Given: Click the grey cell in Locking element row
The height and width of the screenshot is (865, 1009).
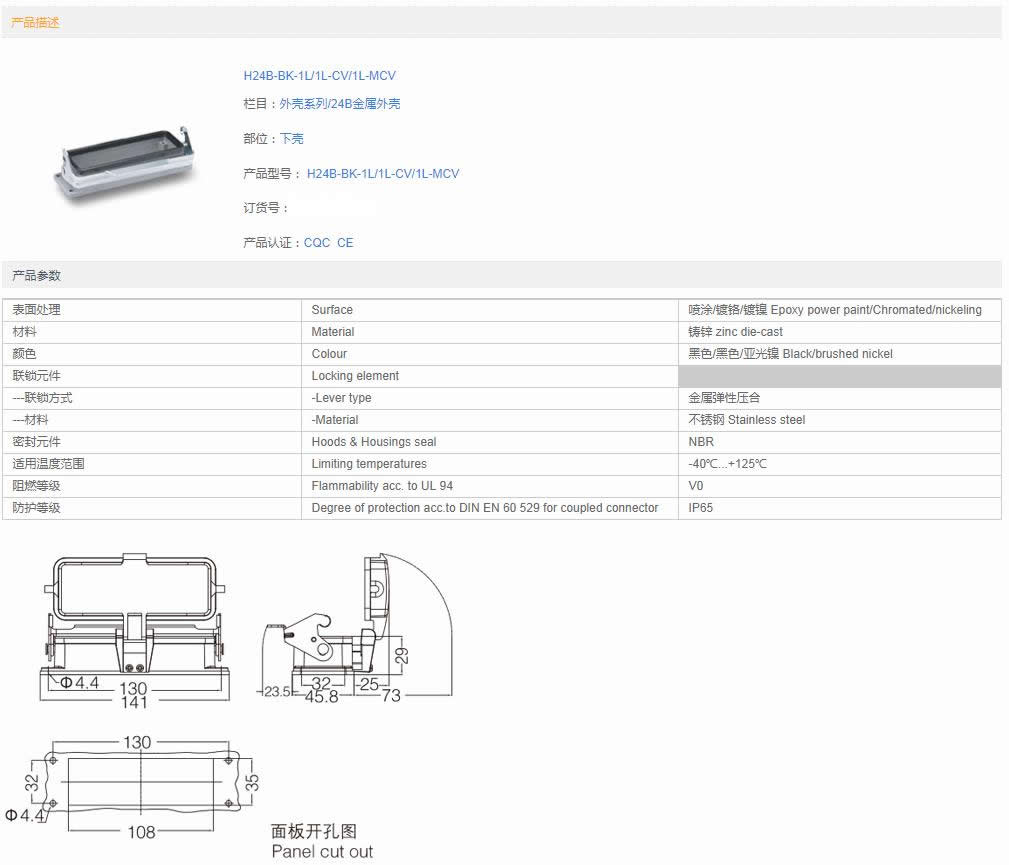Looking at the screenshot, I should (839, 376).
